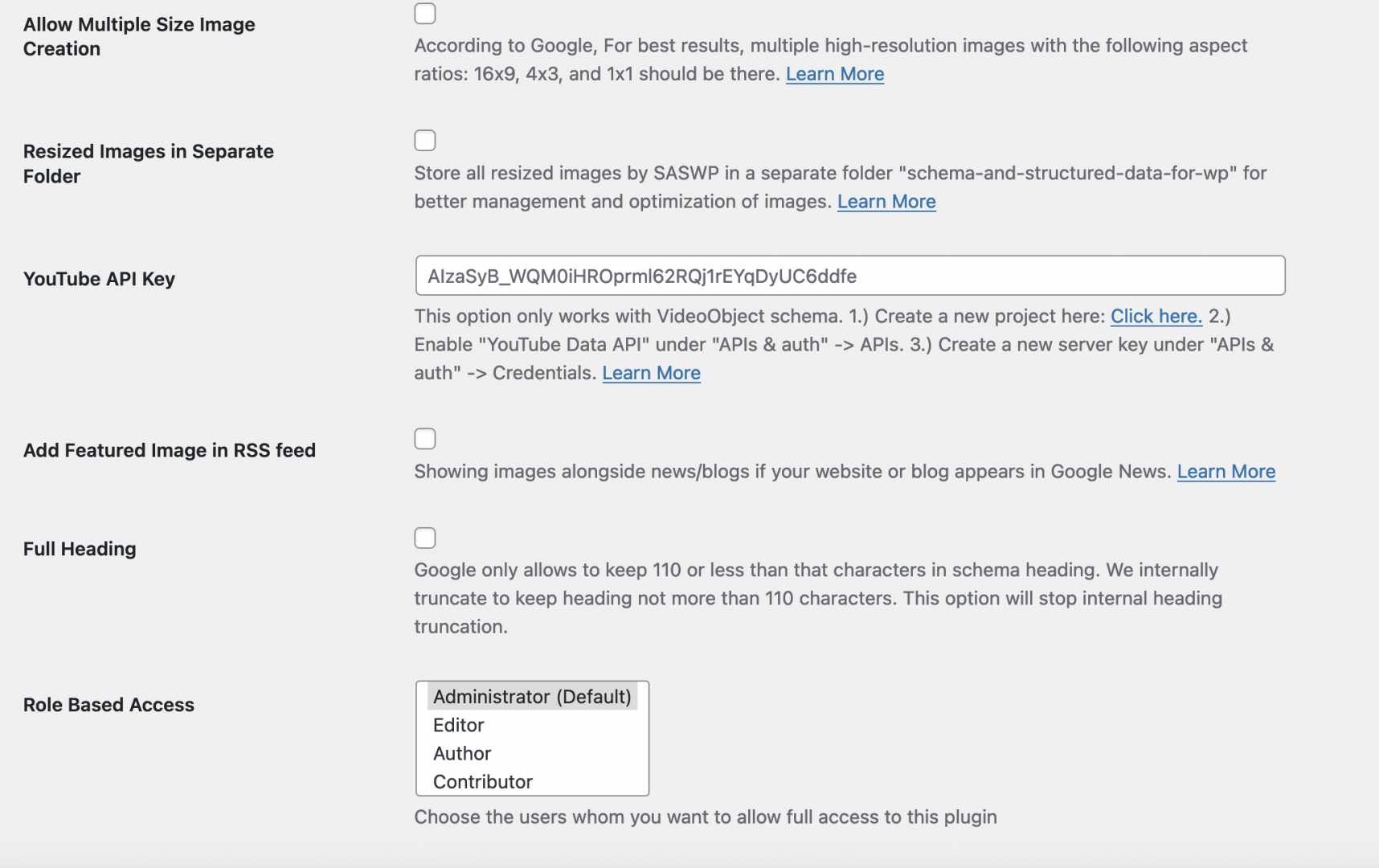
Task: Toggle the Full Heading checkbox
Action: 424,538
